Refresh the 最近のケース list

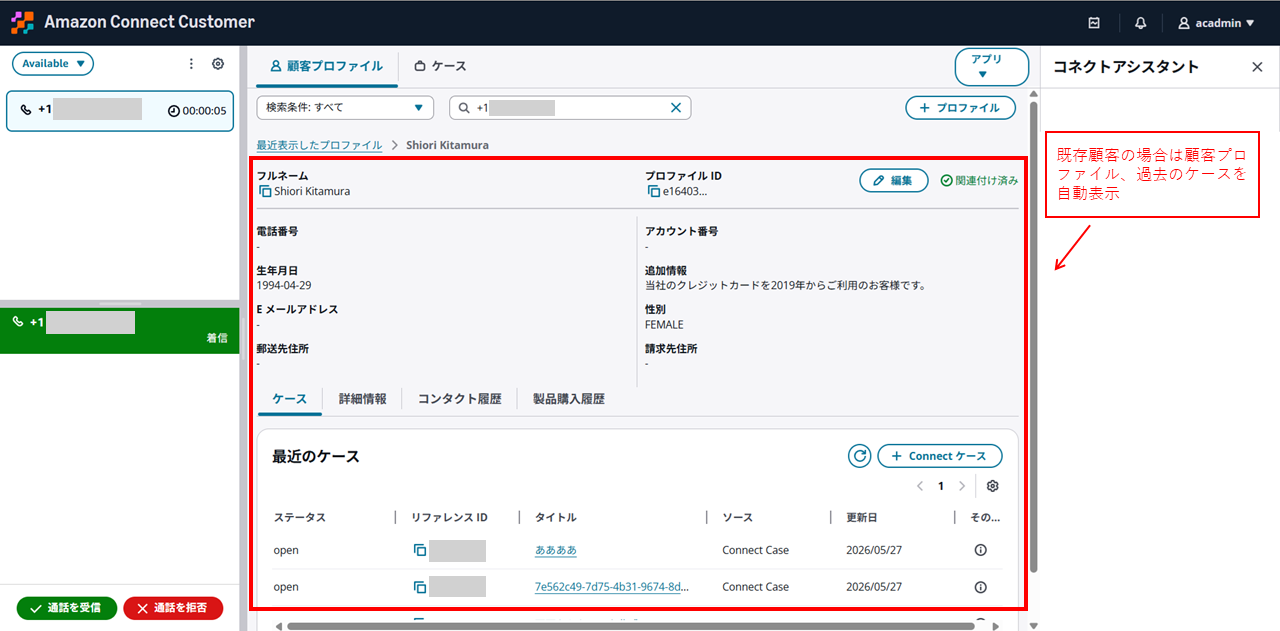pos(859,456)
